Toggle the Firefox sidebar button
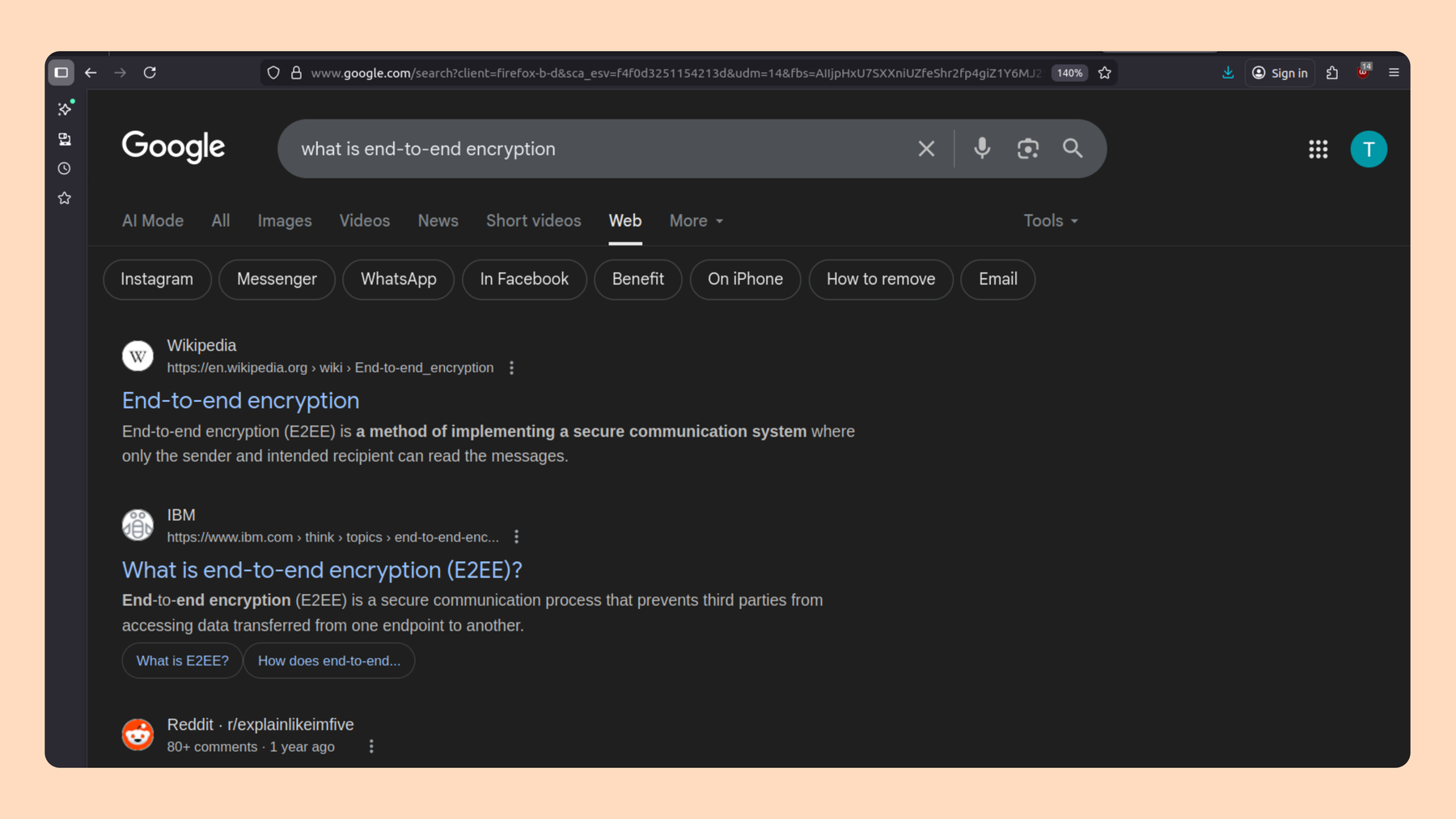The image size is (1456, 819). click(61, 73)
